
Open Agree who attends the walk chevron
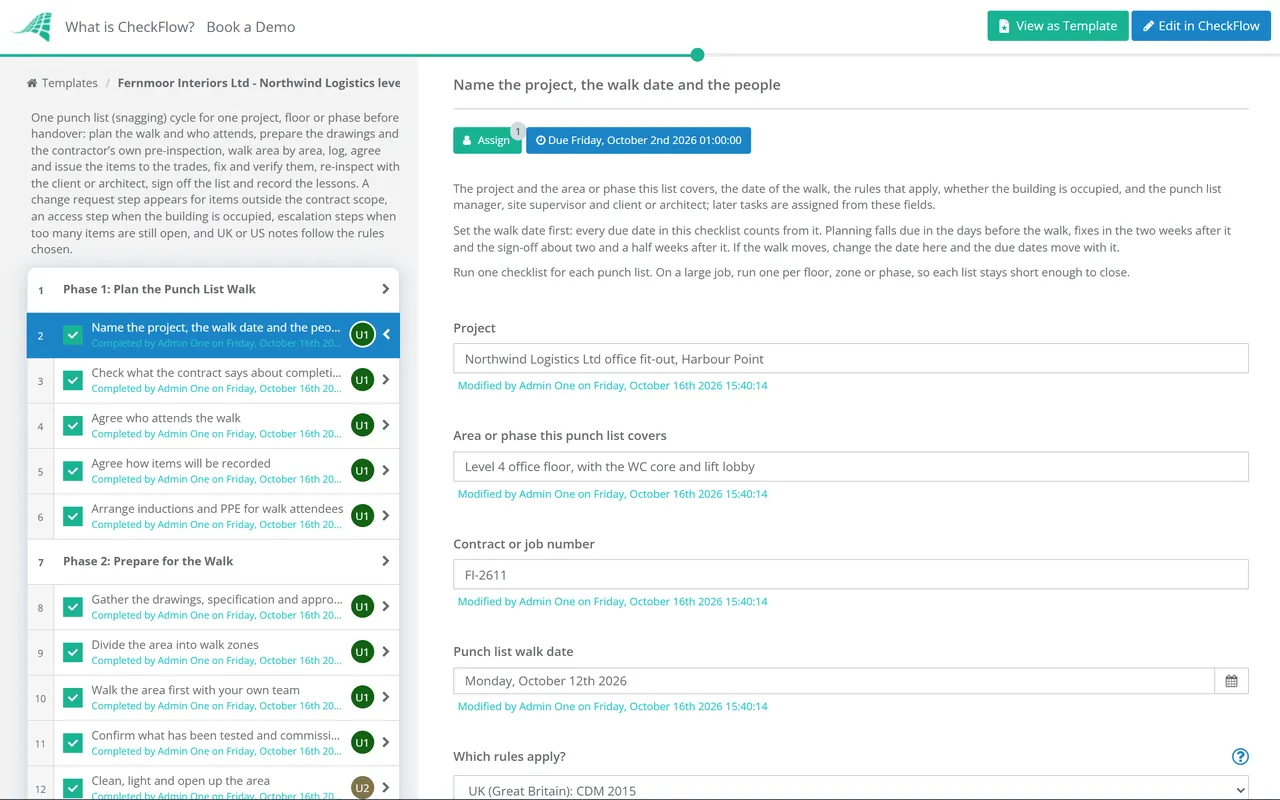[x=386, y=425]
